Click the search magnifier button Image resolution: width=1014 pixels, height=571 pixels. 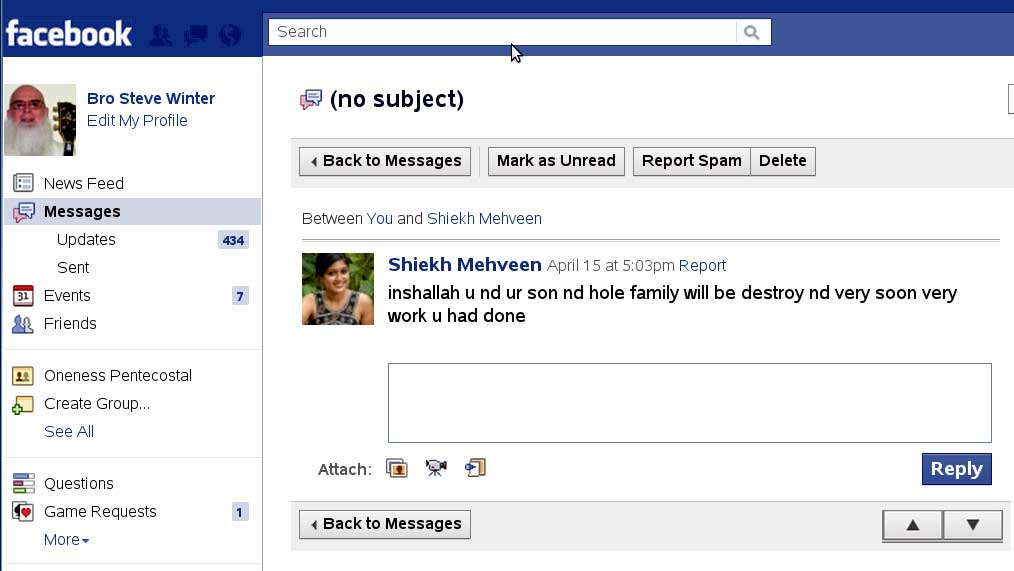[752, 32]
